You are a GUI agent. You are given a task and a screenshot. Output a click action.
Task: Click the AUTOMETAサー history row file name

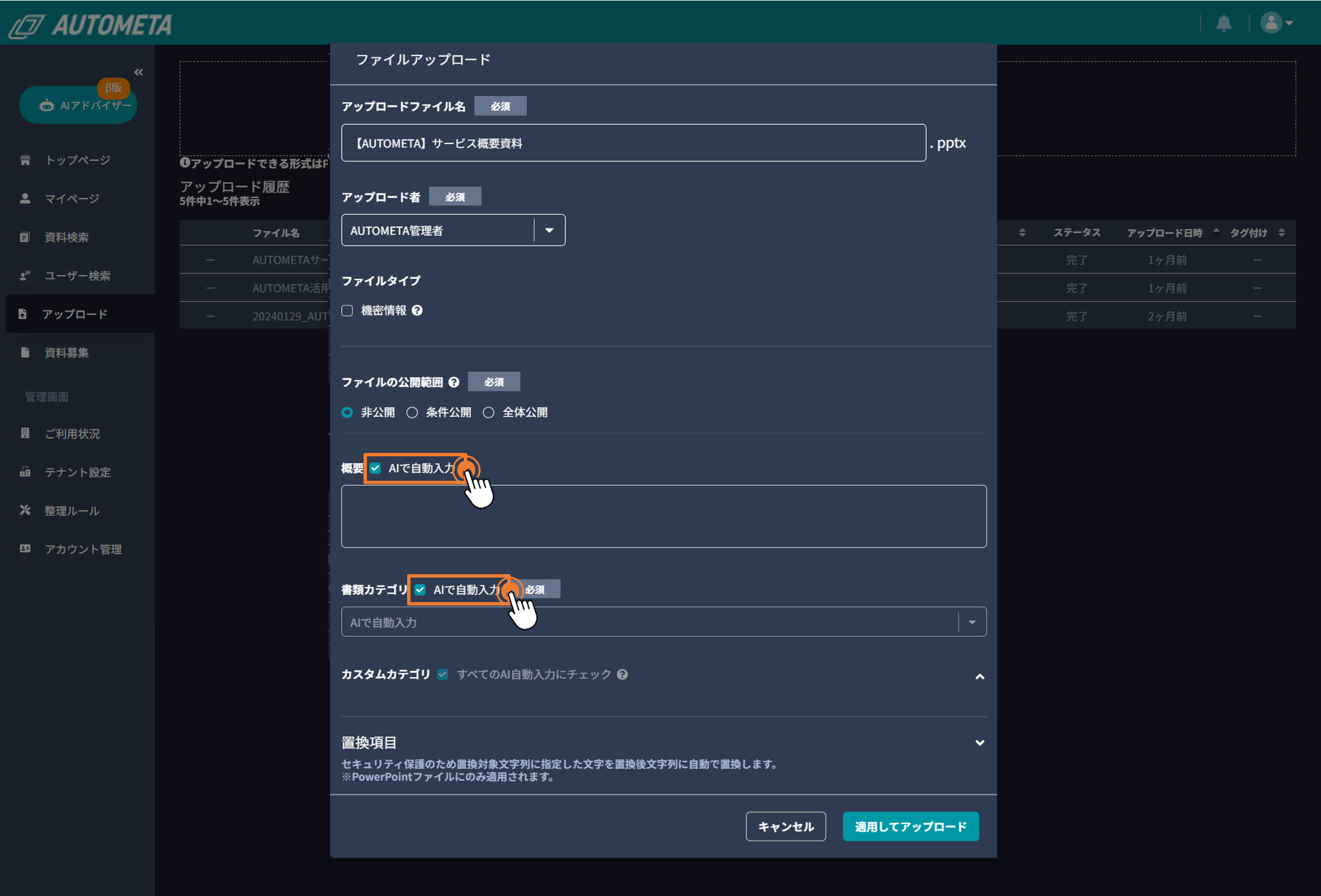pyautogui.click(x=290, y=260)
